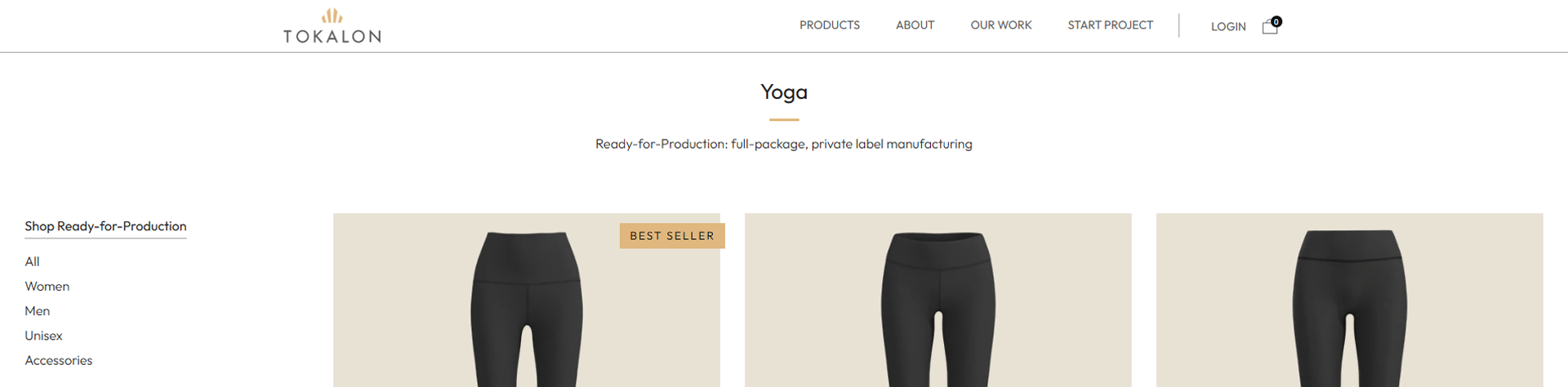Go to the ABOUT page
Image resolution: width=1568 pixels, height=387 pixels.
click(x=915, y=25)
